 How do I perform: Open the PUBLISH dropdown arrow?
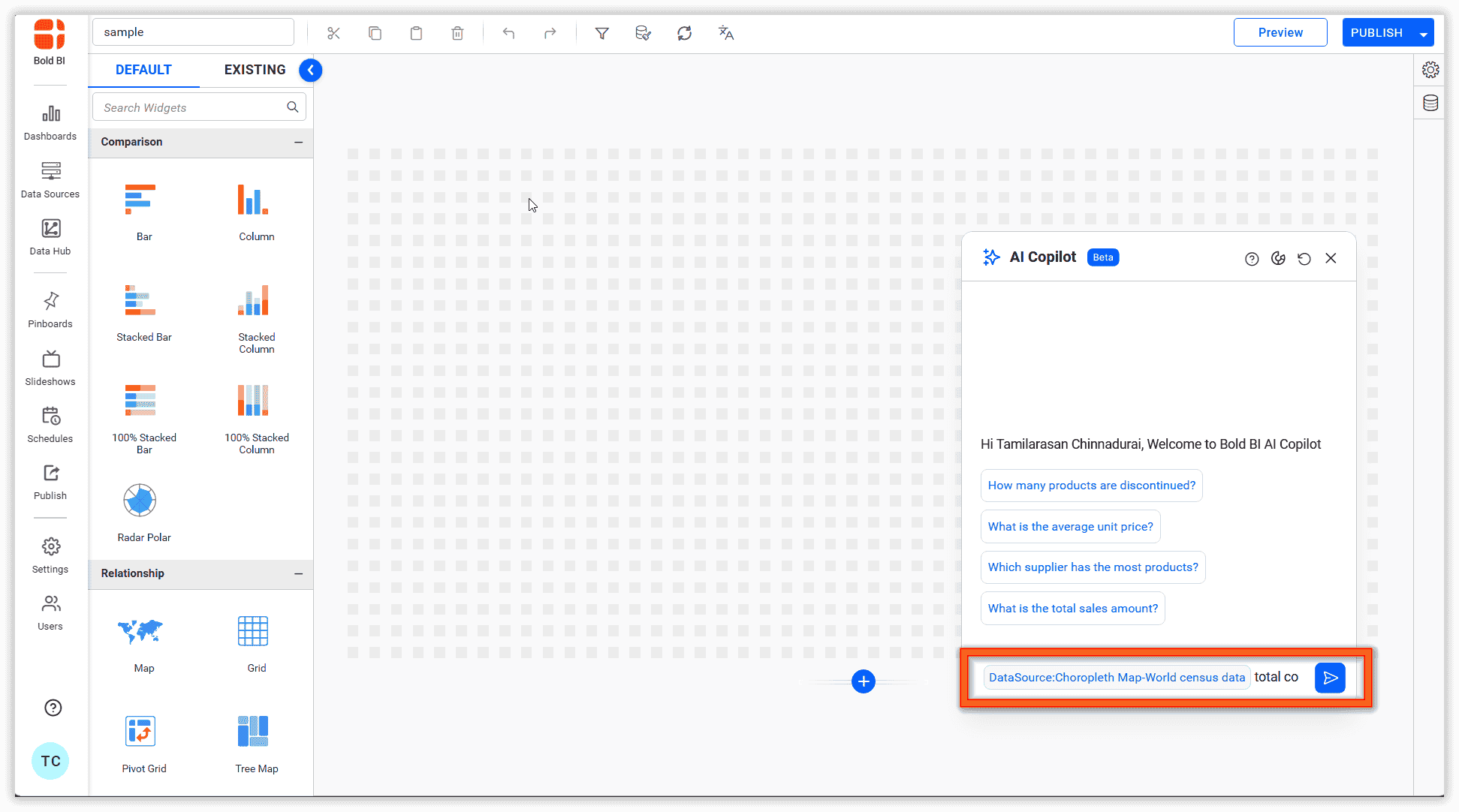click(x=1424, y=32)
